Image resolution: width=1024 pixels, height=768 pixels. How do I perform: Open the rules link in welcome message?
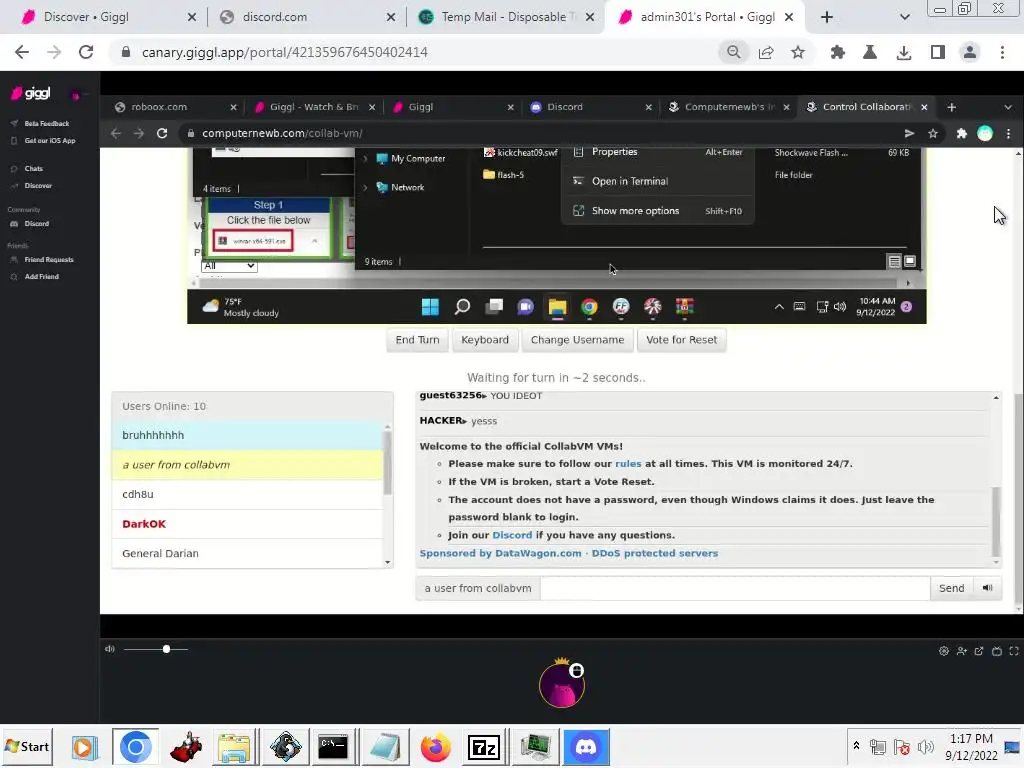(x=628, y=464)
